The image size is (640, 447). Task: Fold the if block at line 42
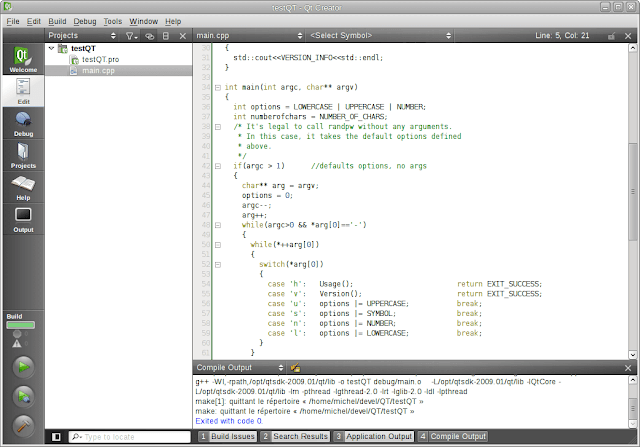[x=218, y=166]
